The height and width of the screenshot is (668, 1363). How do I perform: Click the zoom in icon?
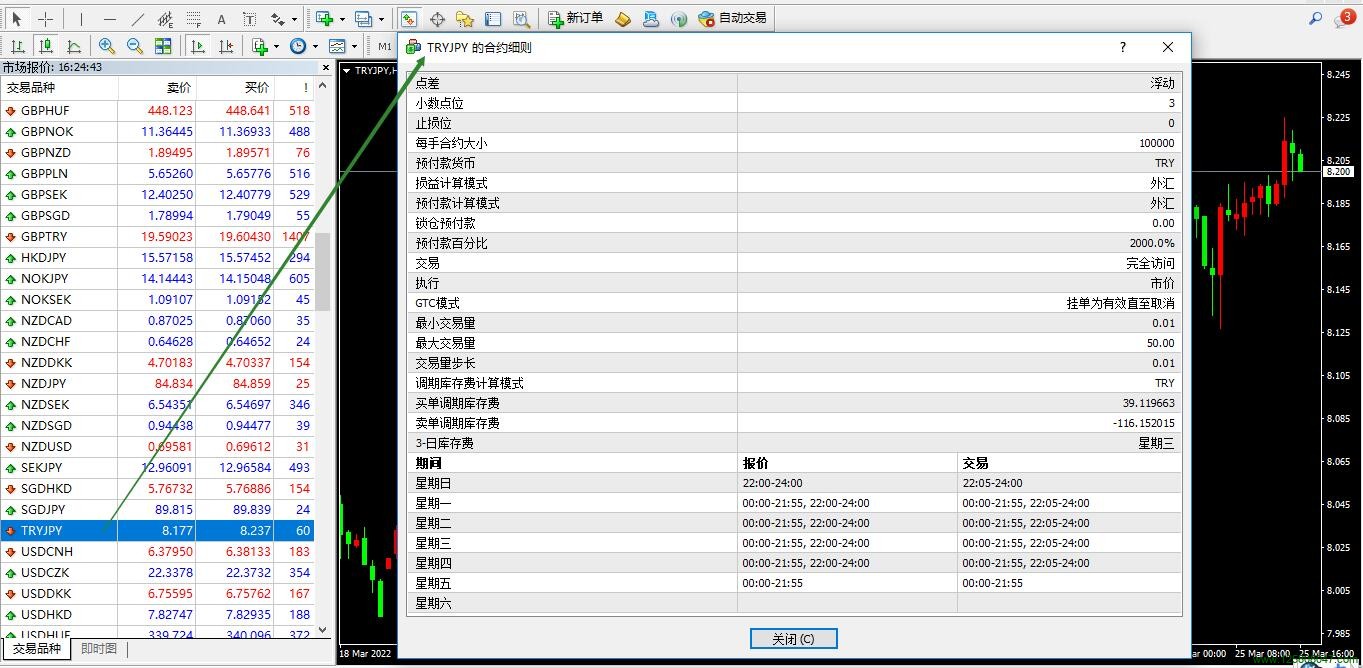point(107,46)
